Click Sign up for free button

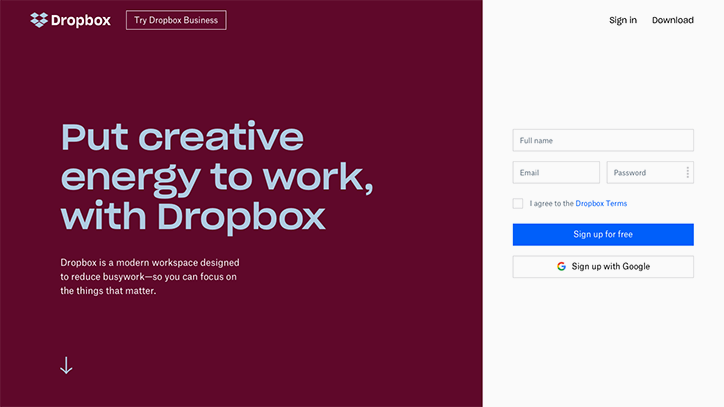coord(603,234)
